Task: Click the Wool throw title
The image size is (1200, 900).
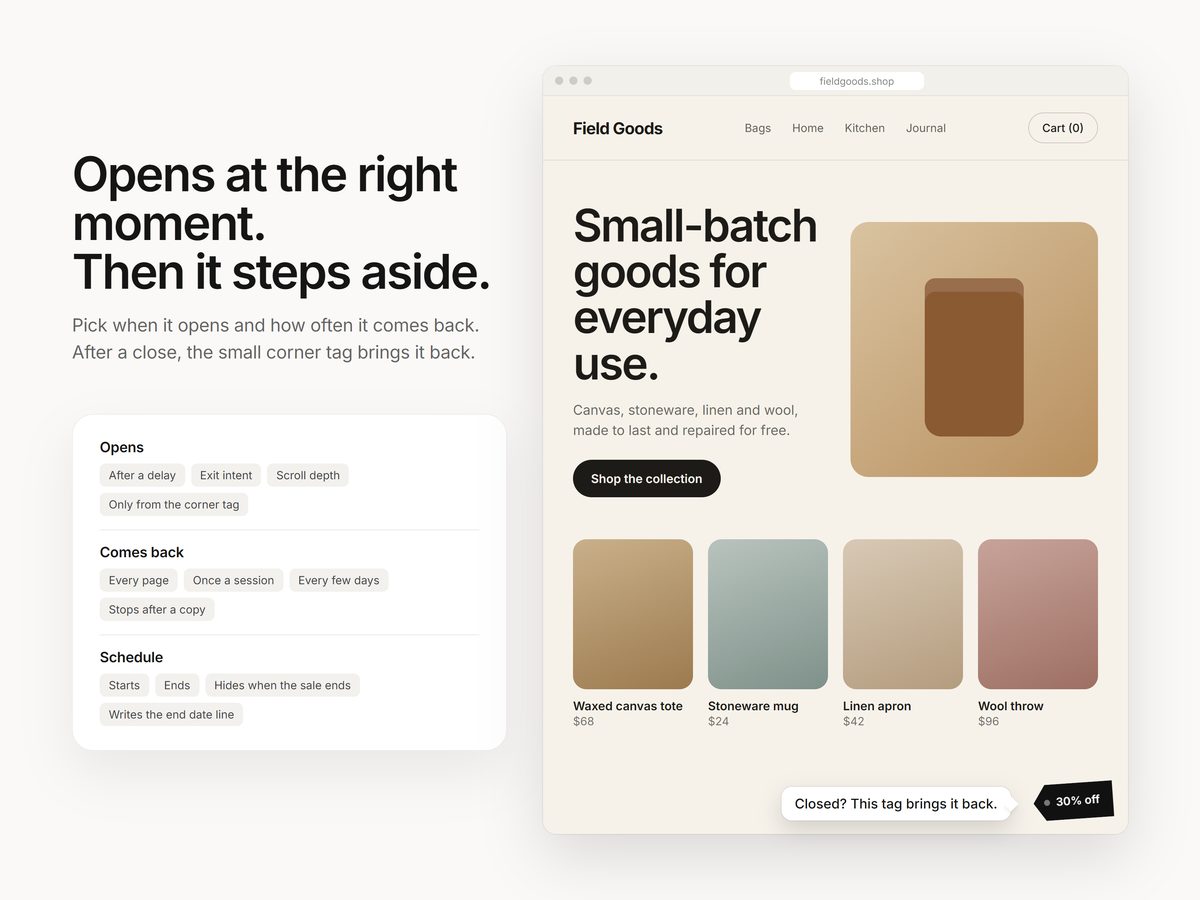Action: pos(1011,706)
